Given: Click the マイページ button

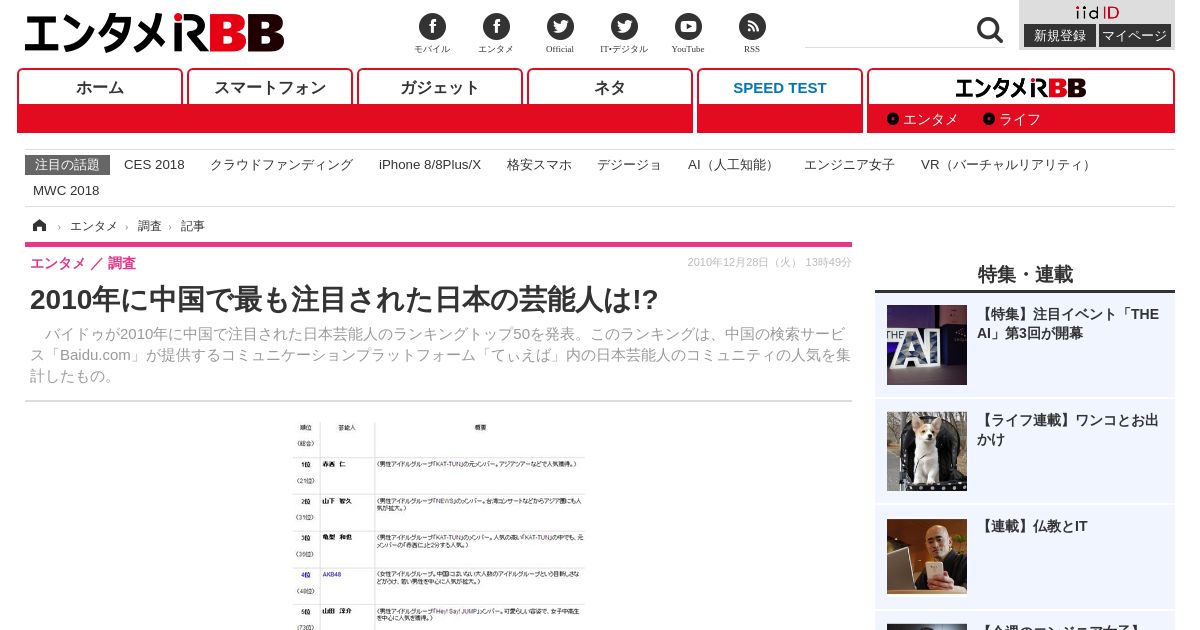Looking at the screenshot, I should pos(1135,35).
